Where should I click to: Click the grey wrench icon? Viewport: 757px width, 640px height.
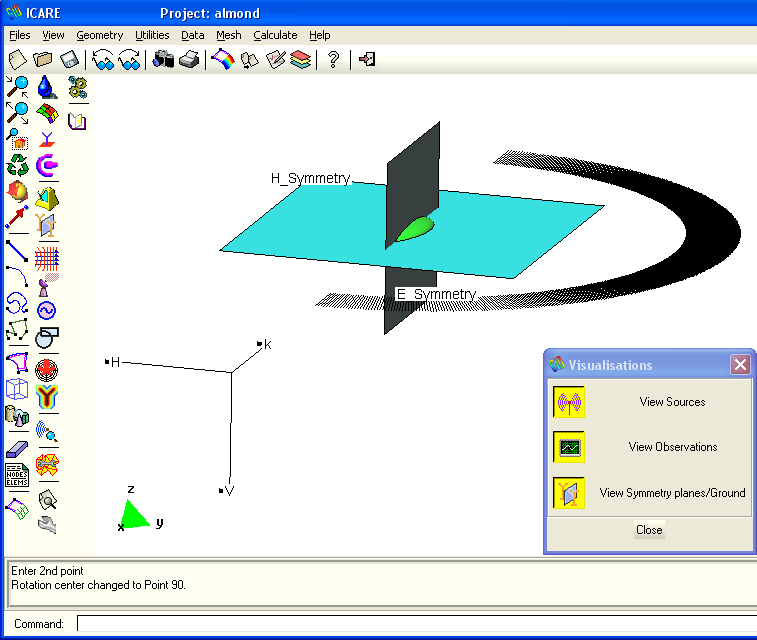pyautogui.click(x=47, y=525)
